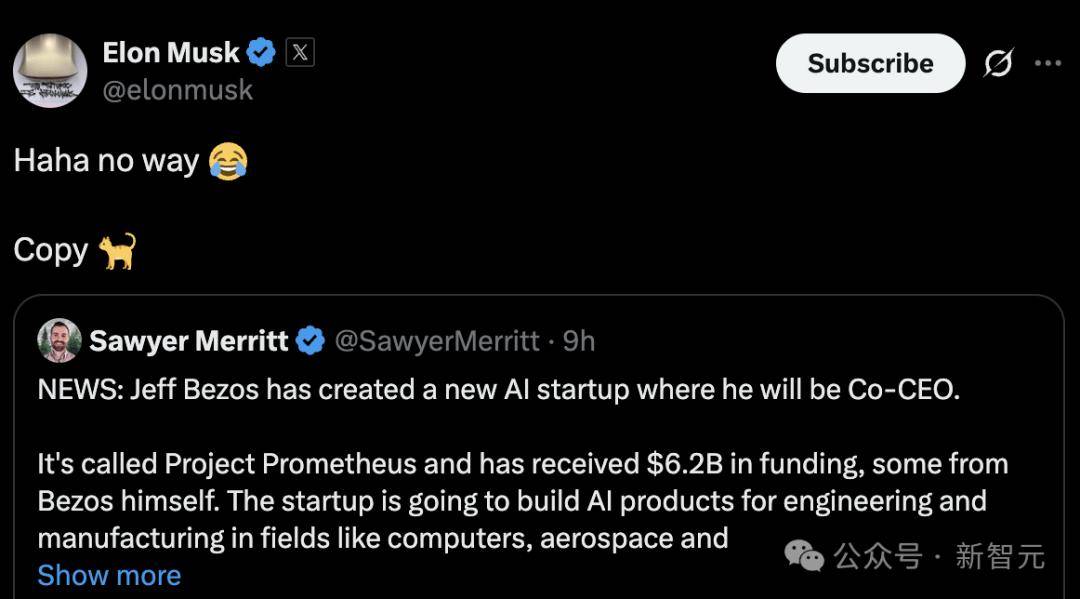Screen dimensions: 1080x599
Task: Click Elon Musk's profile avatar
Action: [x=50, y=71]
